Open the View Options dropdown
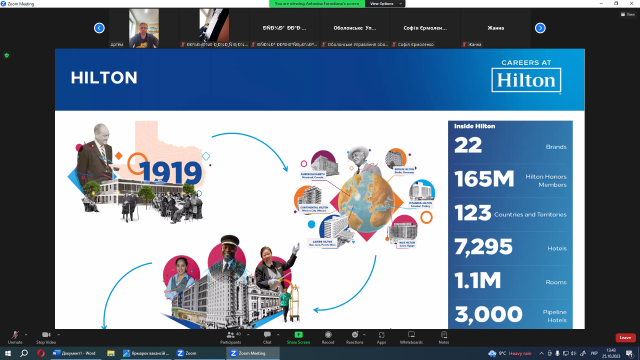Image resolution: width=640 pixels, height=360 pixels. [384, 4]
